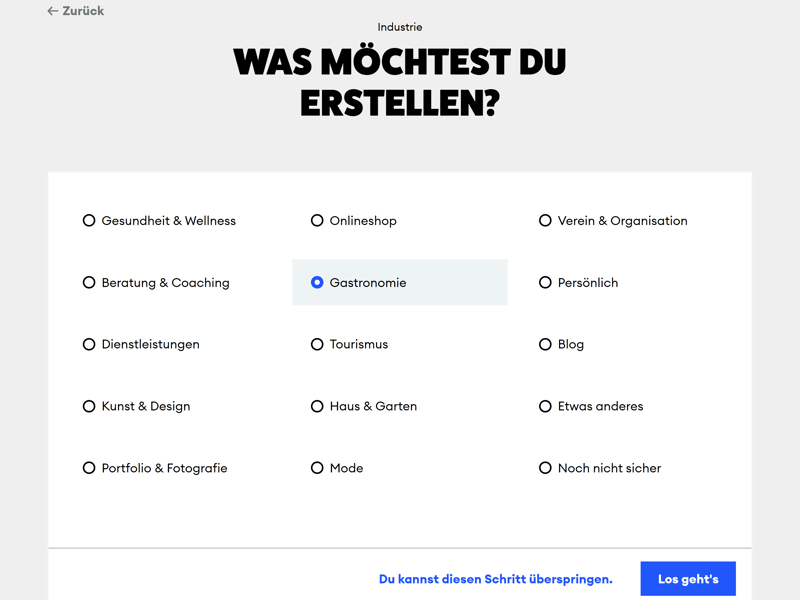Choose Noch nicht sicher option

click(545, 468)
